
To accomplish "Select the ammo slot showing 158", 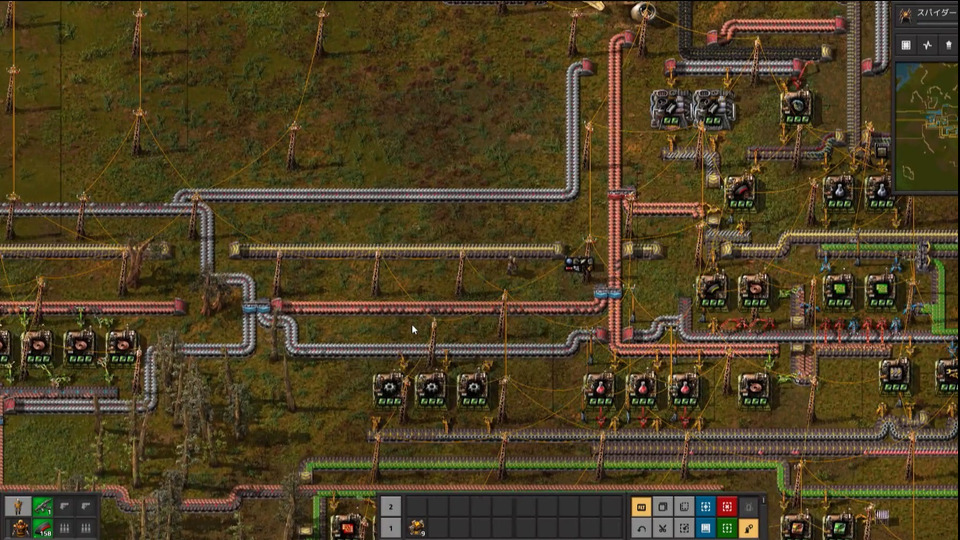I will [x=43, y=528].
